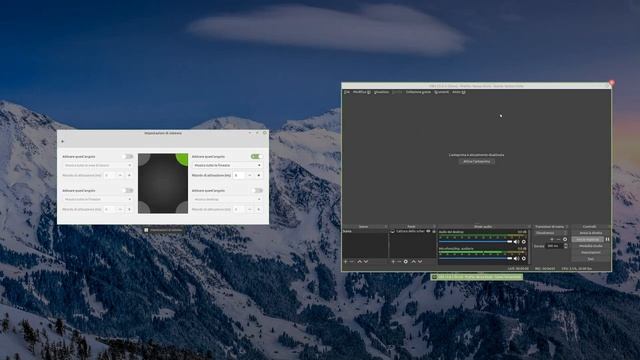Screen dimensions: 640x360
Task: Mute the Audio del desktop speaker icon
Action: pyautogui.click(x=516, y=242)
